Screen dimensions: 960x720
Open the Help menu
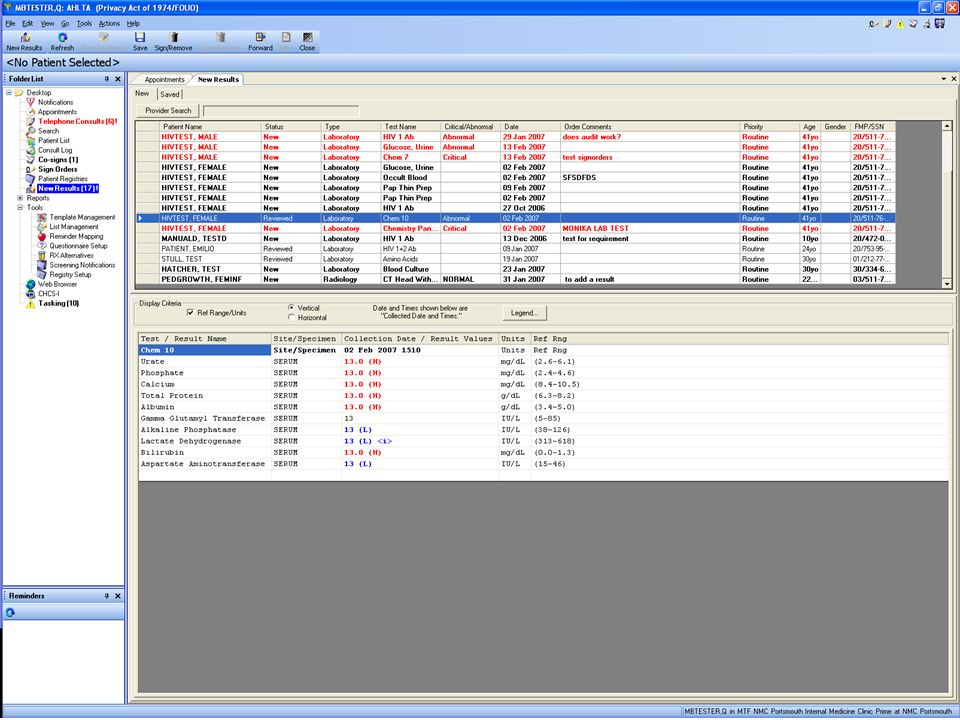pos(133,23)
